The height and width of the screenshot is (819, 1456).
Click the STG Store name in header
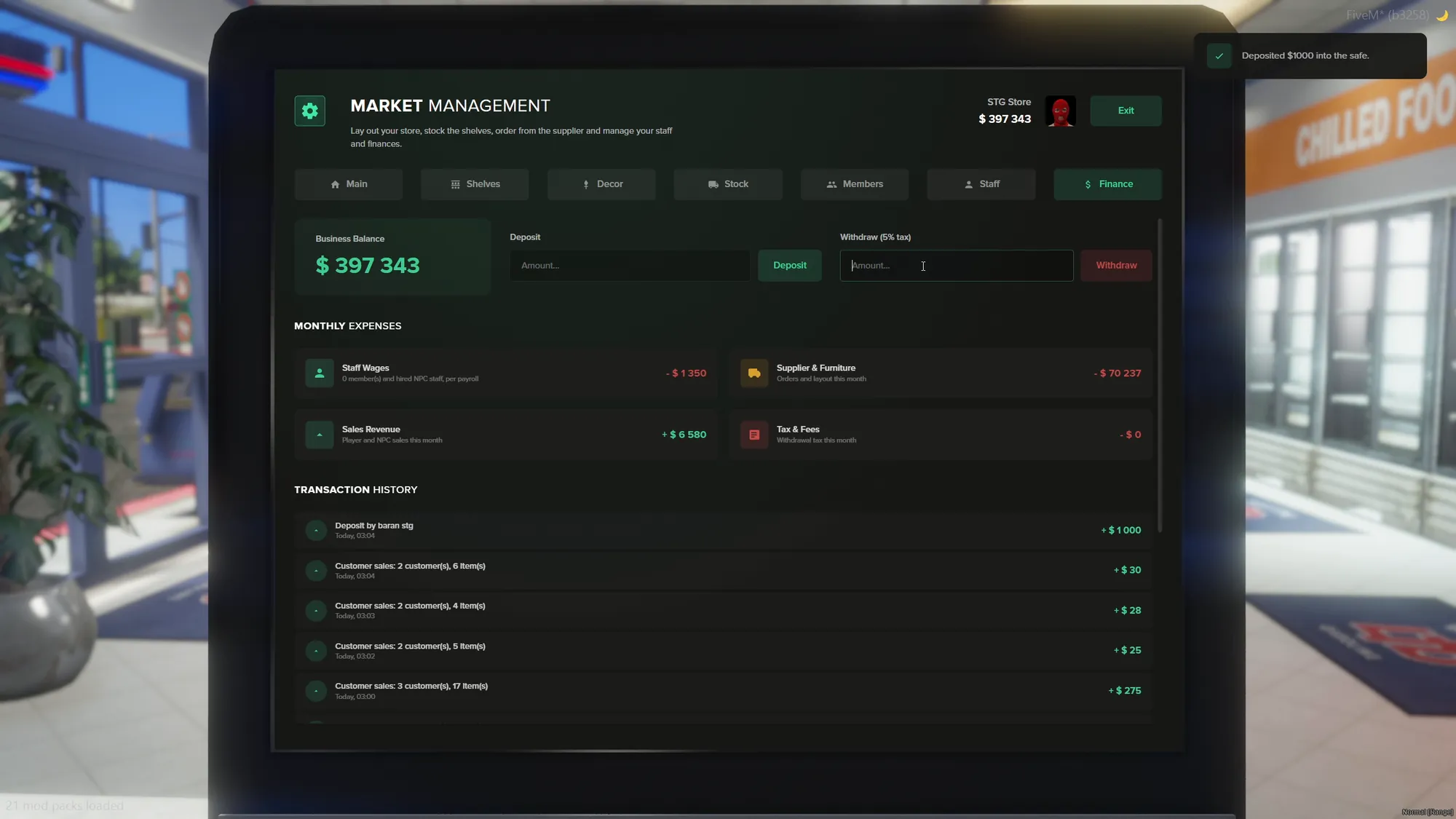(1009, 103)
